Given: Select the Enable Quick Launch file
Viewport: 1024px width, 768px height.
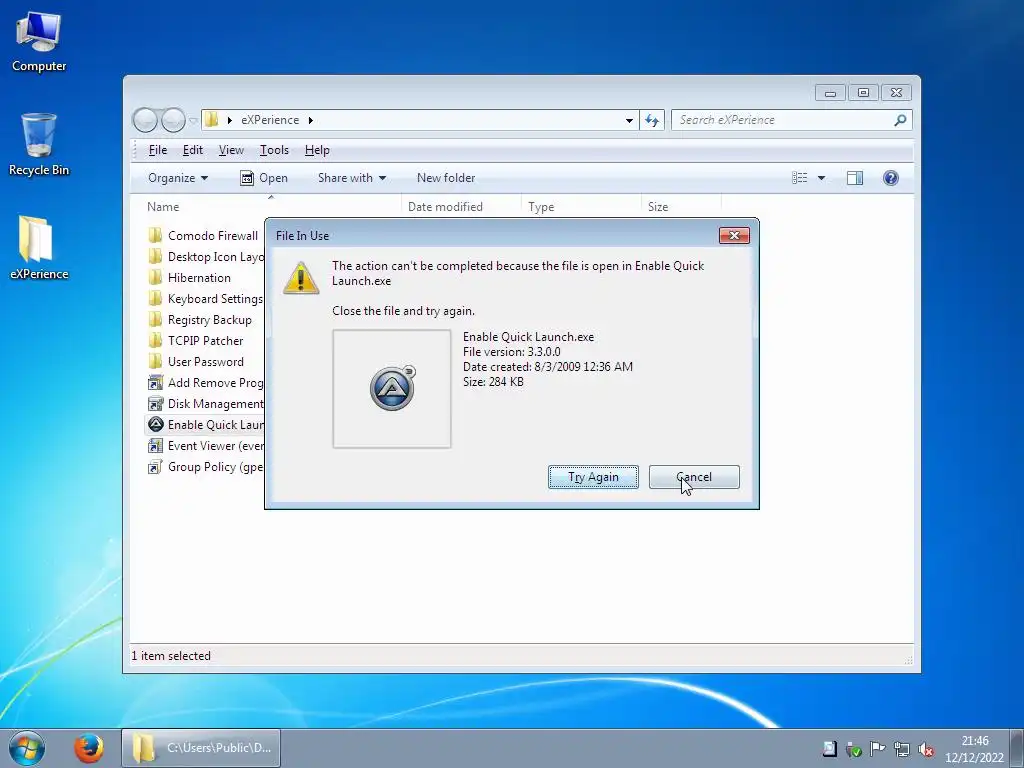Looking at the screenshot, I should click(x=204, y=424).
